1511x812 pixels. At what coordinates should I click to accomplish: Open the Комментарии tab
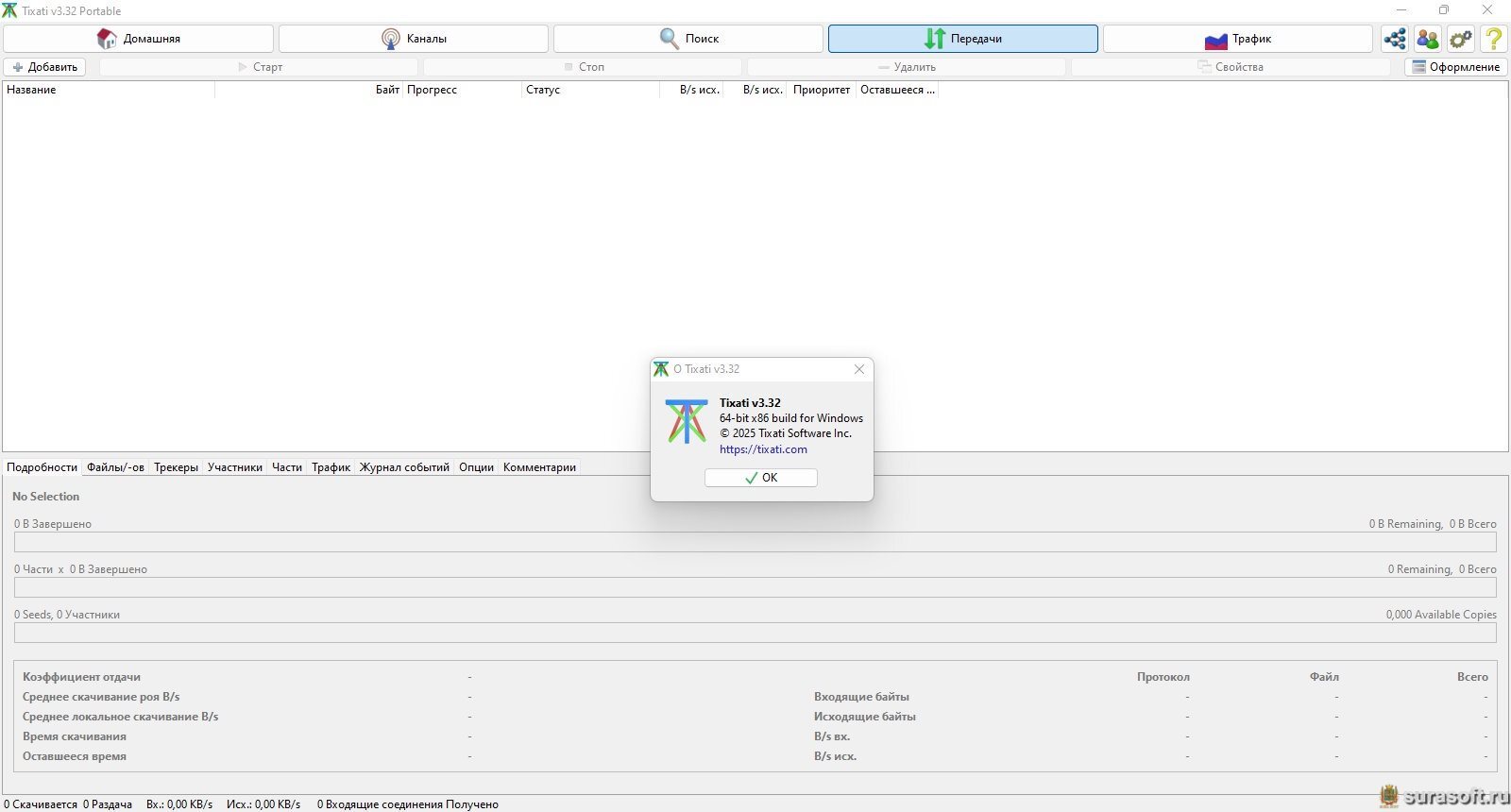[539, 467]
